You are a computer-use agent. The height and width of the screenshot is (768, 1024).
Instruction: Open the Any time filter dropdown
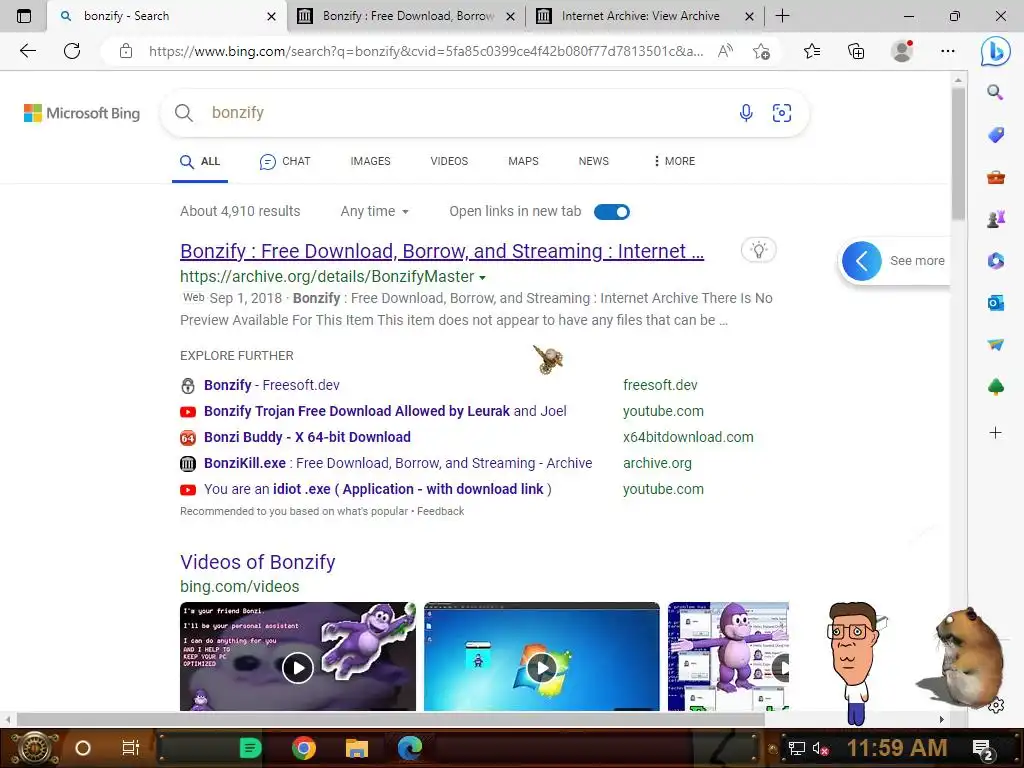coord(374,211)
